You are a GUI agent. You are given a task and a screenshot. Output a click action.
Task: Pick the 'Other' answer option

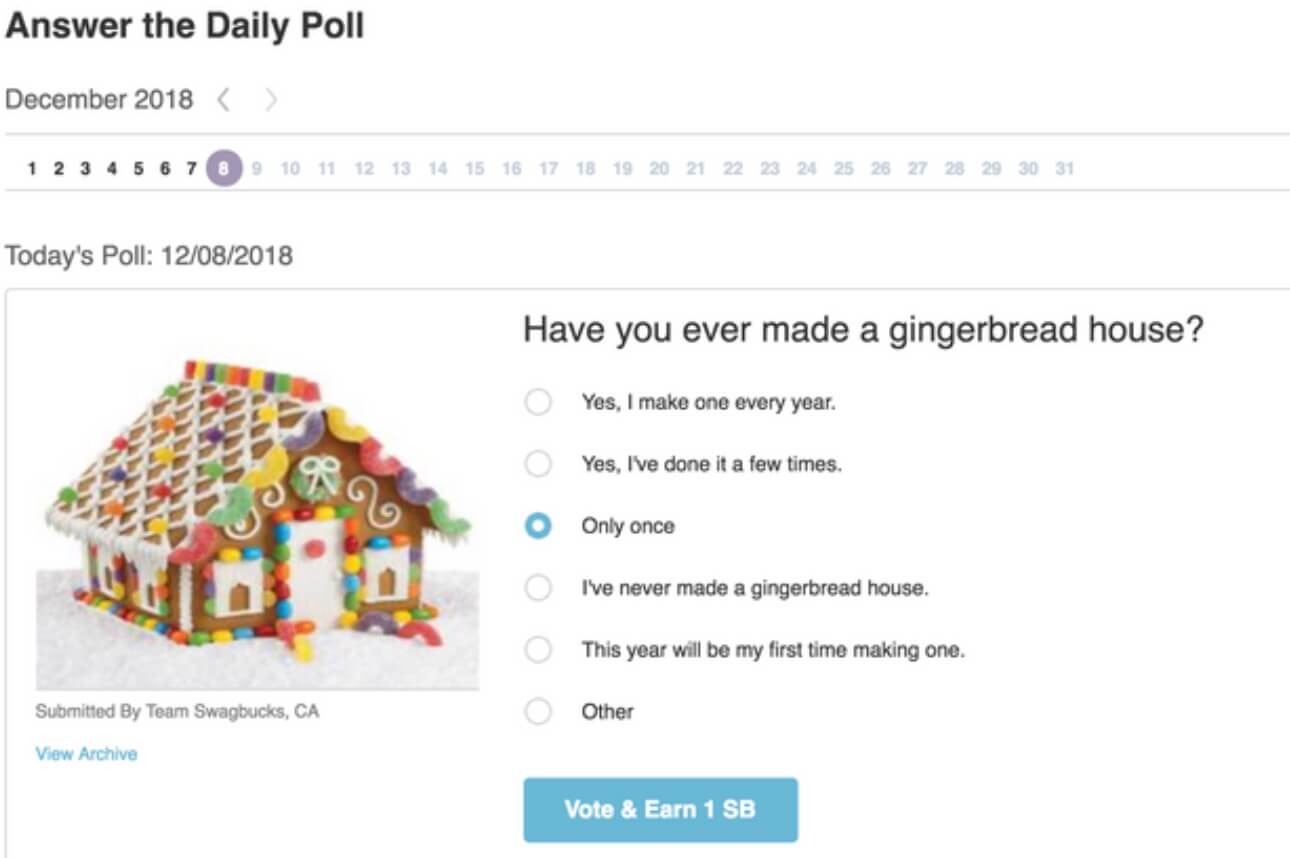(x=540, y=711)
